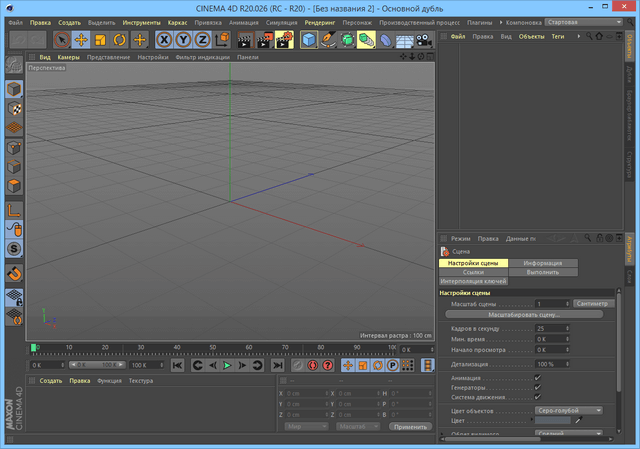Toggle the X axis lock icon
The height and width of the screenshot is (449, 640).
[166, 40]
